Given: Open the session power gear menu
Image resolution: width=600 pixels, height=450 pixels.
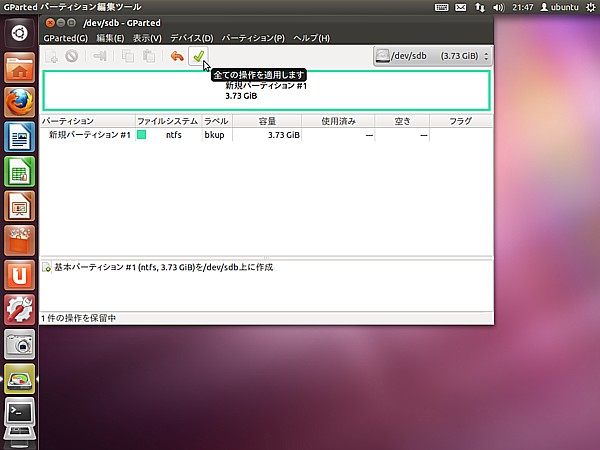Looking at the screenshot, I should 590,7.
